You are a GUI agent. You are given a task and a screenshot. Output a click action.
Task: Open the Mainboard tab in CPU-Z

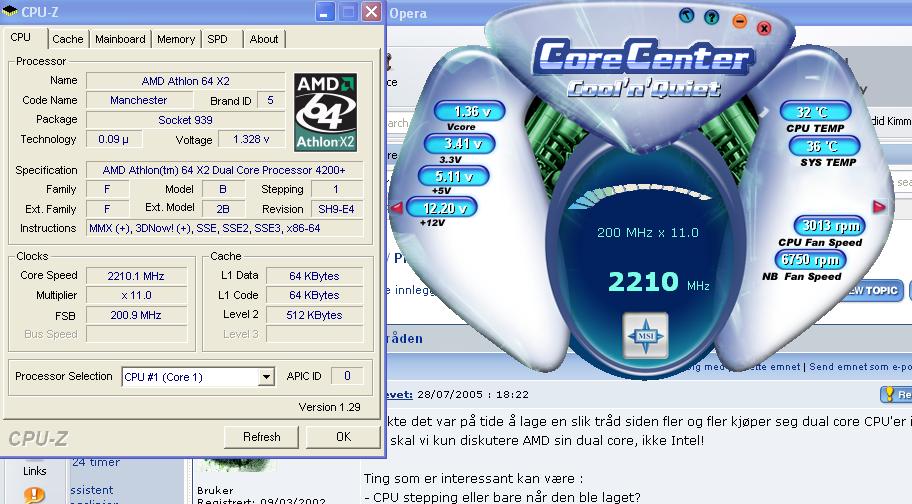coord(120,39)
